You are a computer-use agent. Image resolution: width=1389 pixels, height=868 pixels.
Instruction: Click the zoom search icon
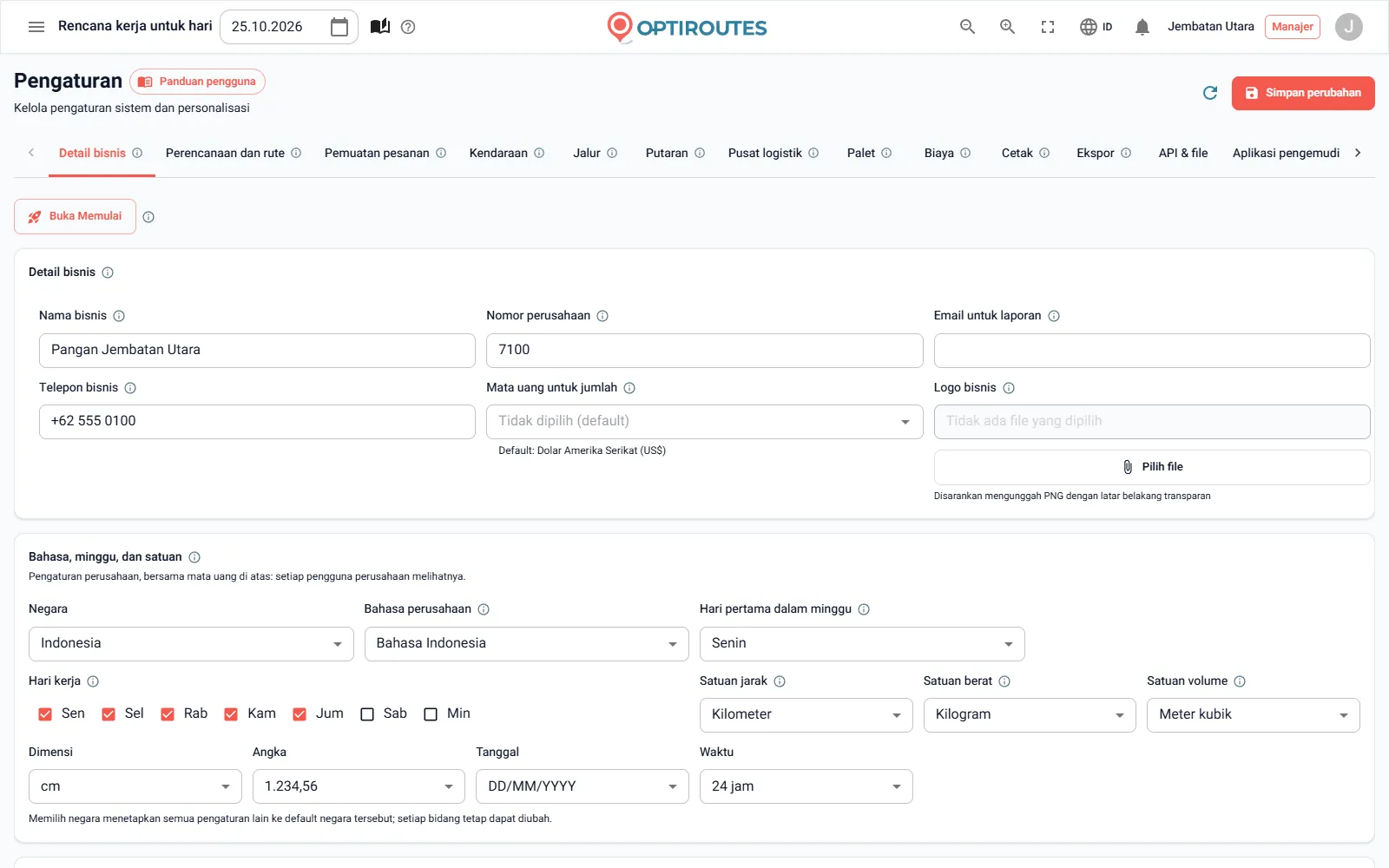click(x=1007, y=27)
